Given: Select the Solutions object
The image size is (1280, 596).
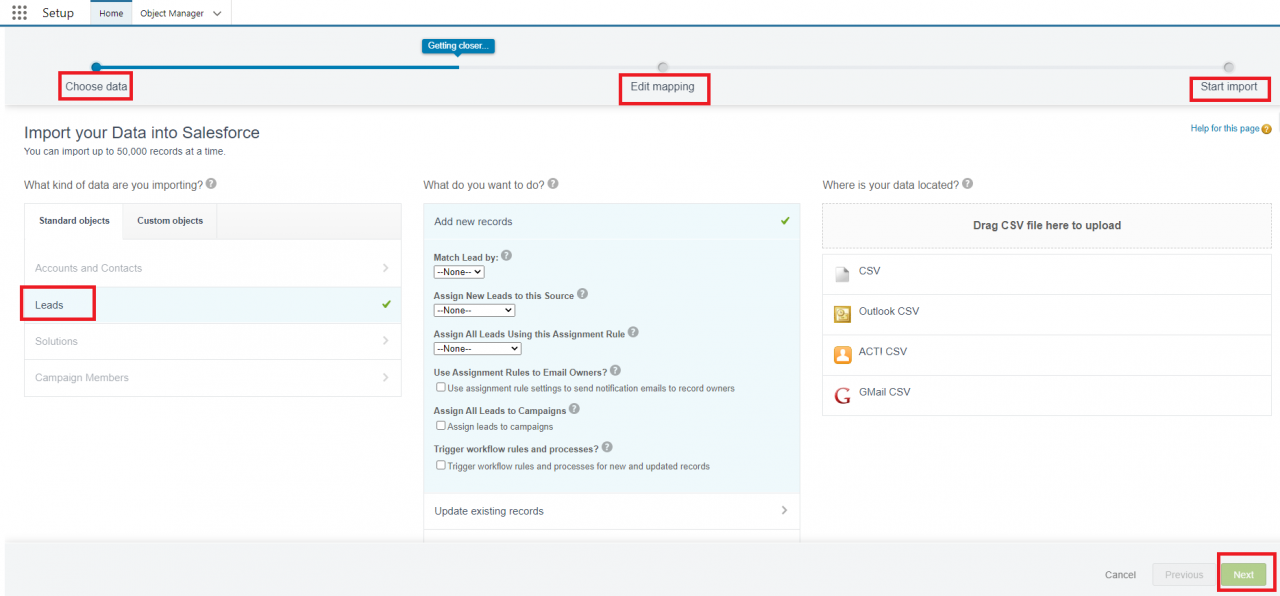Looking at the screenshot, I should [x=213, y=341].
